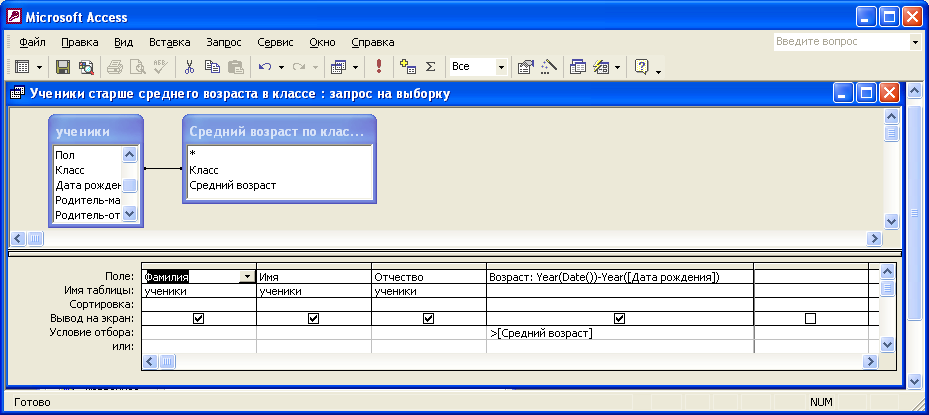Open the Сервис menu
Image resolution: width=929 pixels, height=415 pixels.
[x=276, y=43]
